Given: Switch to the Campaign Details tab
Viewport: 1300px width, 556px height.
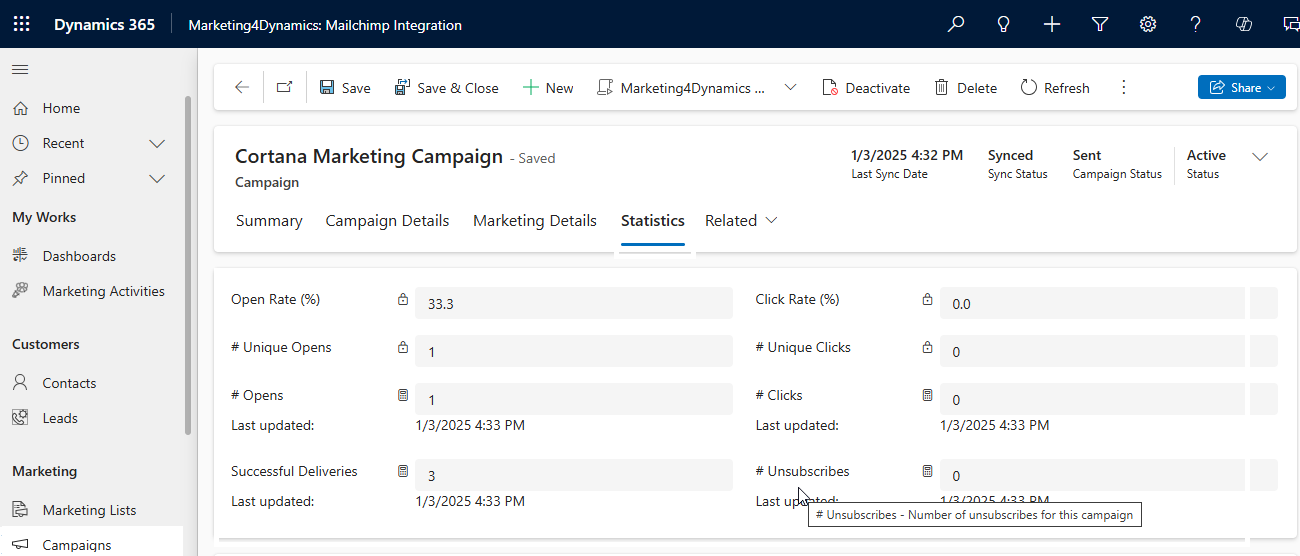Looking at the screenshot, I should click(387, 221).
